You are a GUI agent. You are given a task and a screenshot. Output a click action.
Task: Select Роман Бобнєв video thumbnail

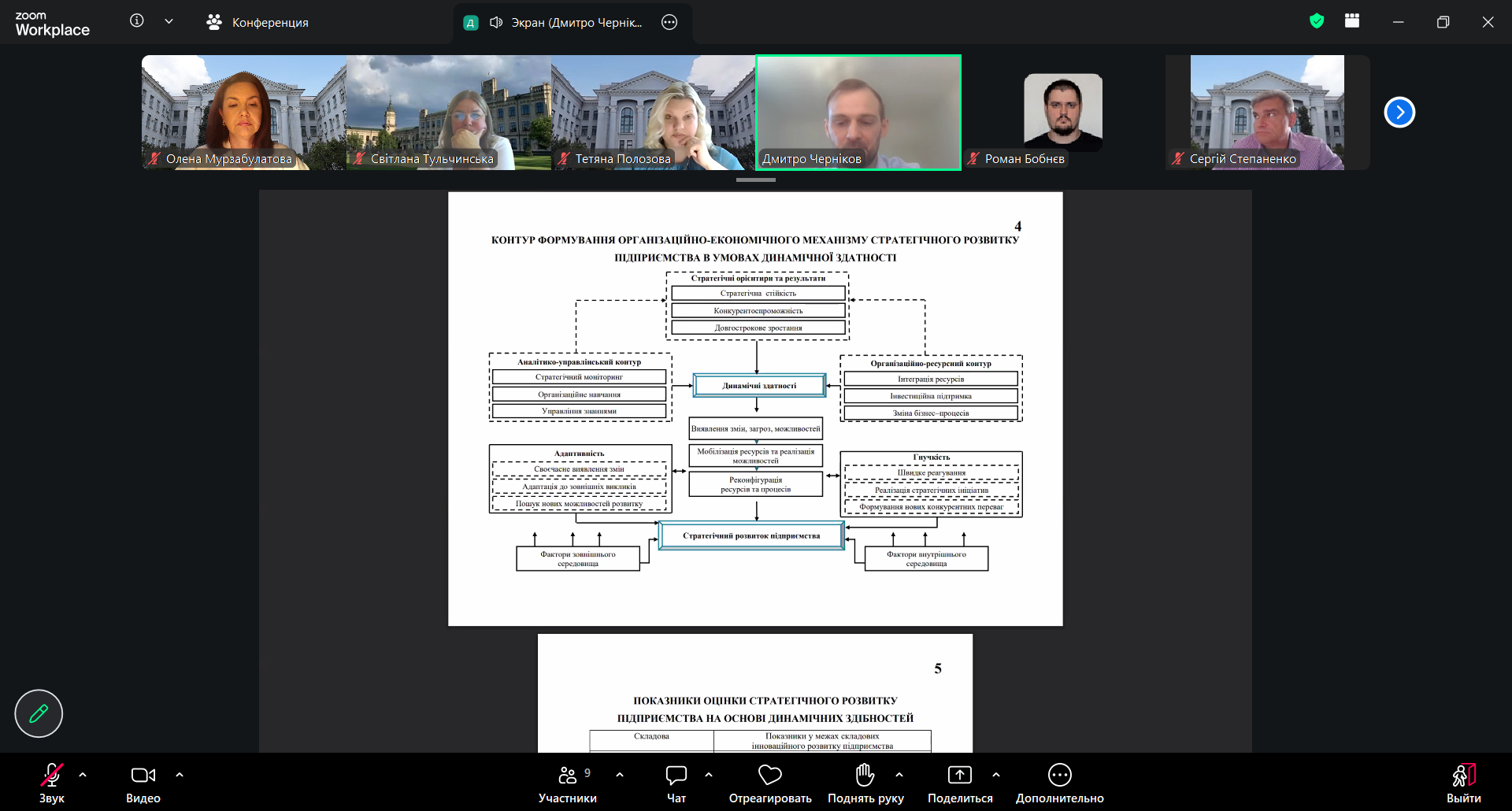[x=1063, y=113]
